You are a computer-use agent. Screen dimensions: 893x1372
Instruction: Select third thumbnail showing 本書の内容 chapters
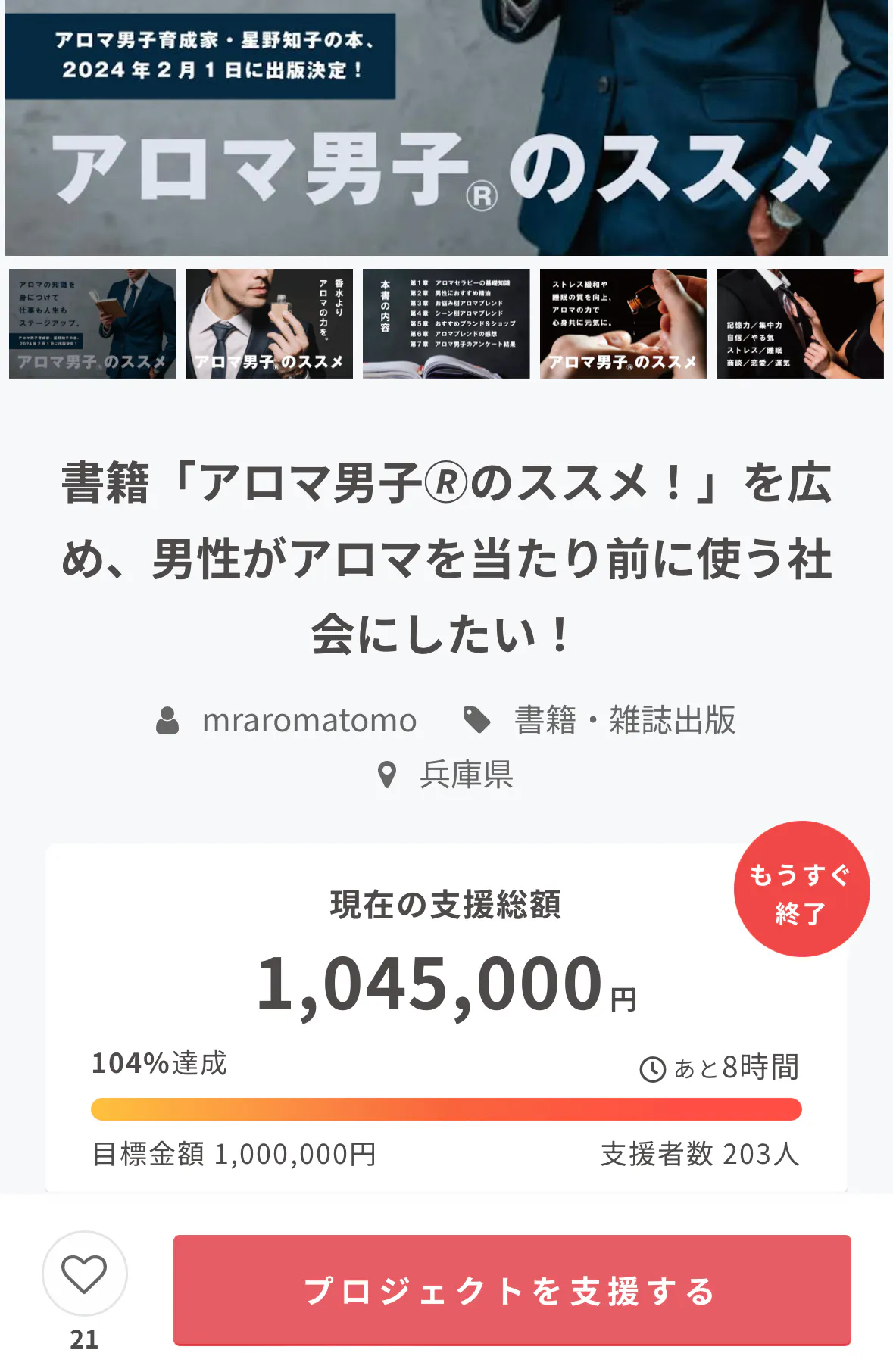446,323
